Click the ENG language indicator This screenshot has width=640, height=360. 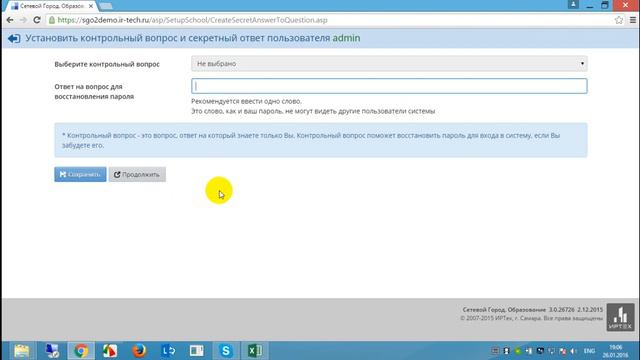tap(589, 351)
